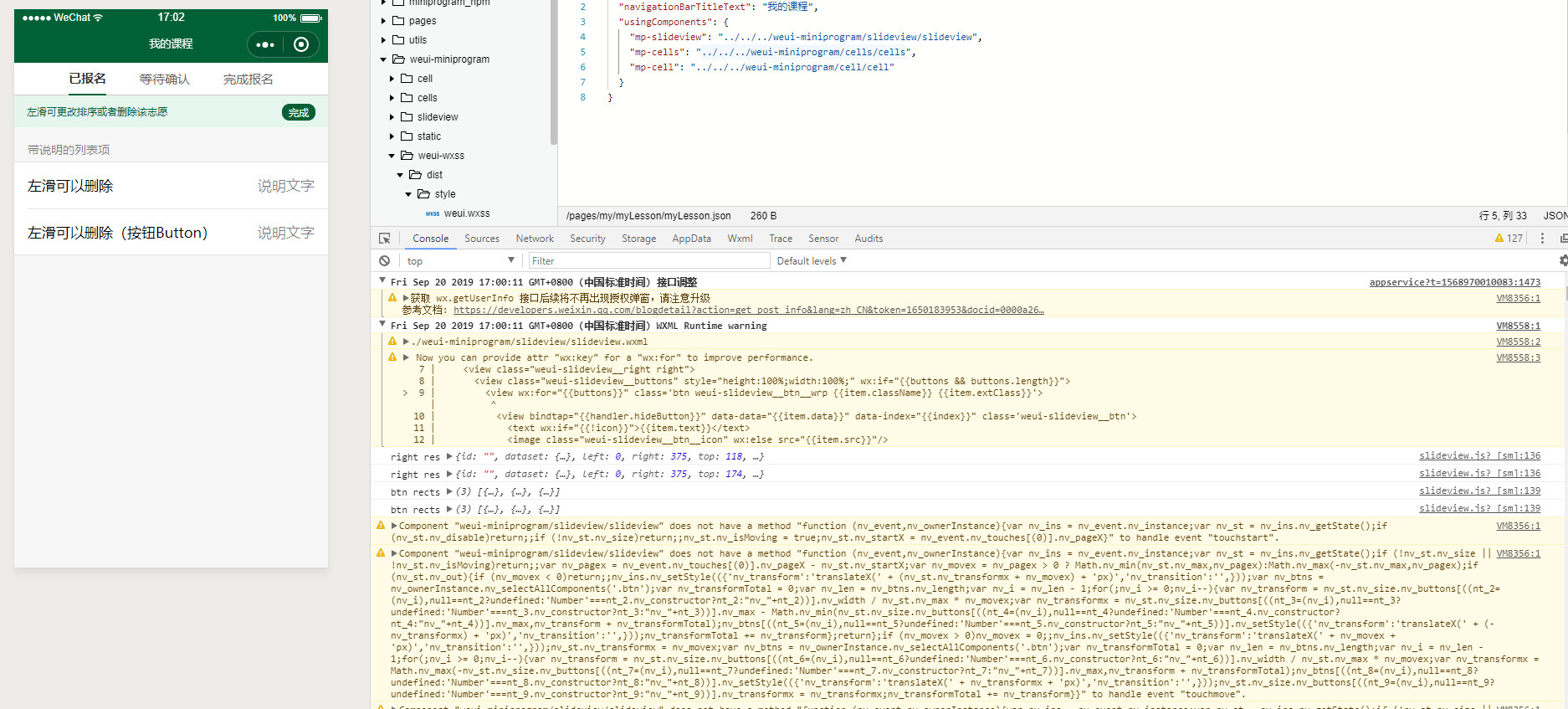Image resolution: width=1568 pixels, height=709 pixels.
Task: Open the weui.wxss file icon in tree
Action: [x=433, y=213]
